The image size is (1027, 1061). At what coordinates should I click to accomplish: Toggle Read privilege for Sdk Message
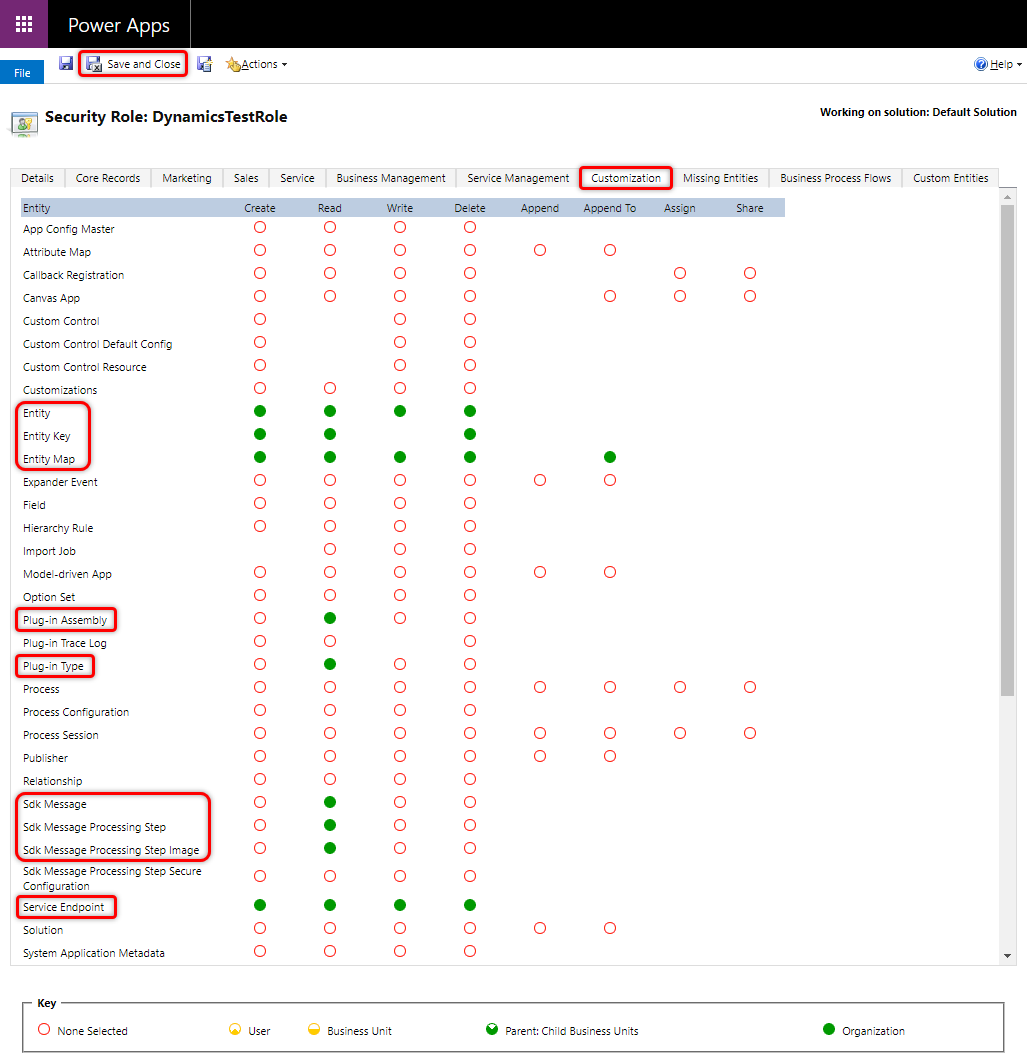tap(330, 803)
